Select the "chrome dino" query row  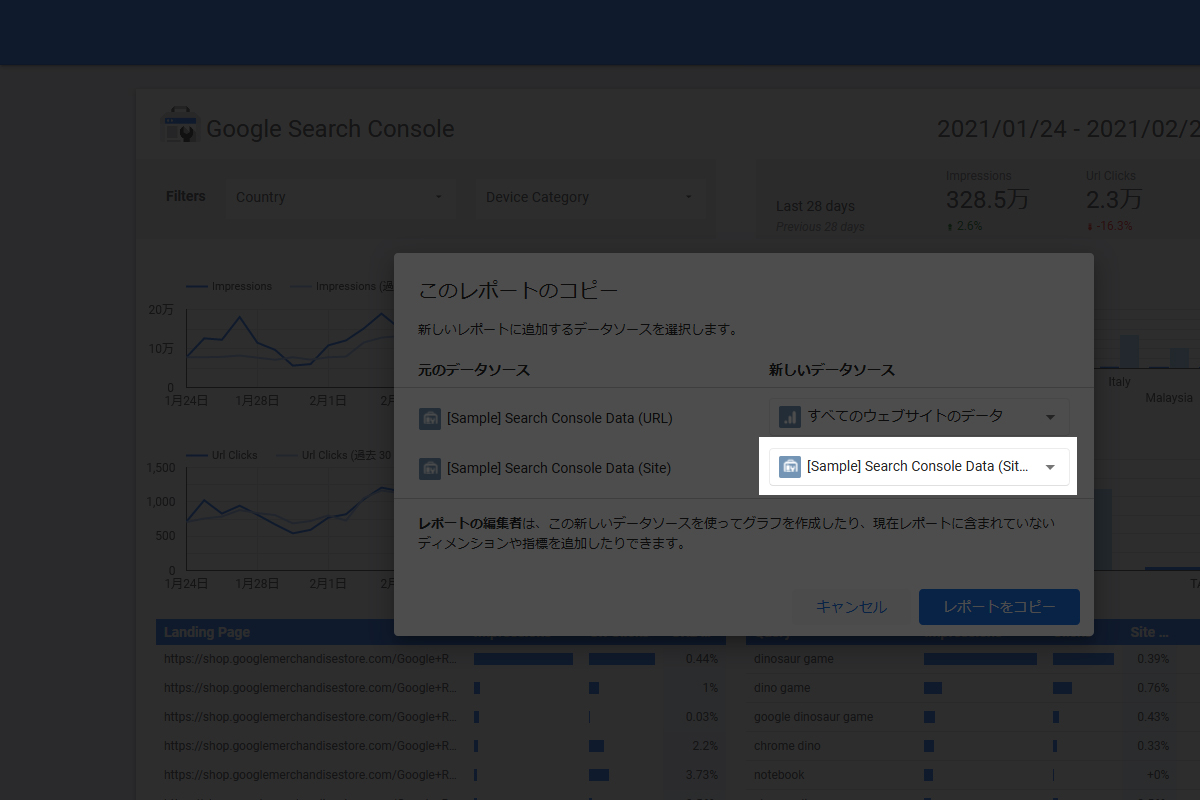pyautogui.click(x=787, y=746)
